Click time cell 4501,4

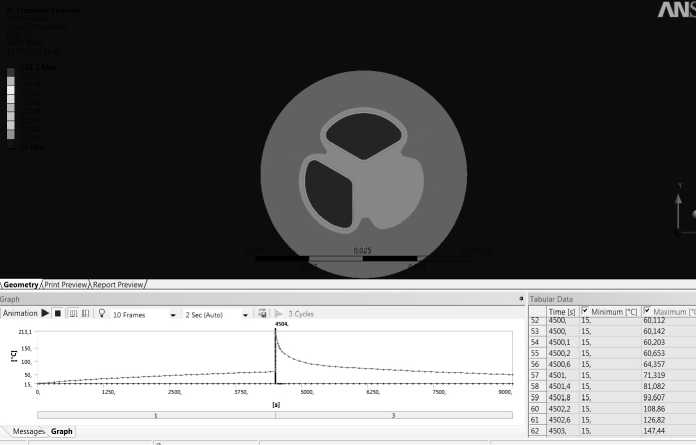[x=560, y=386]
